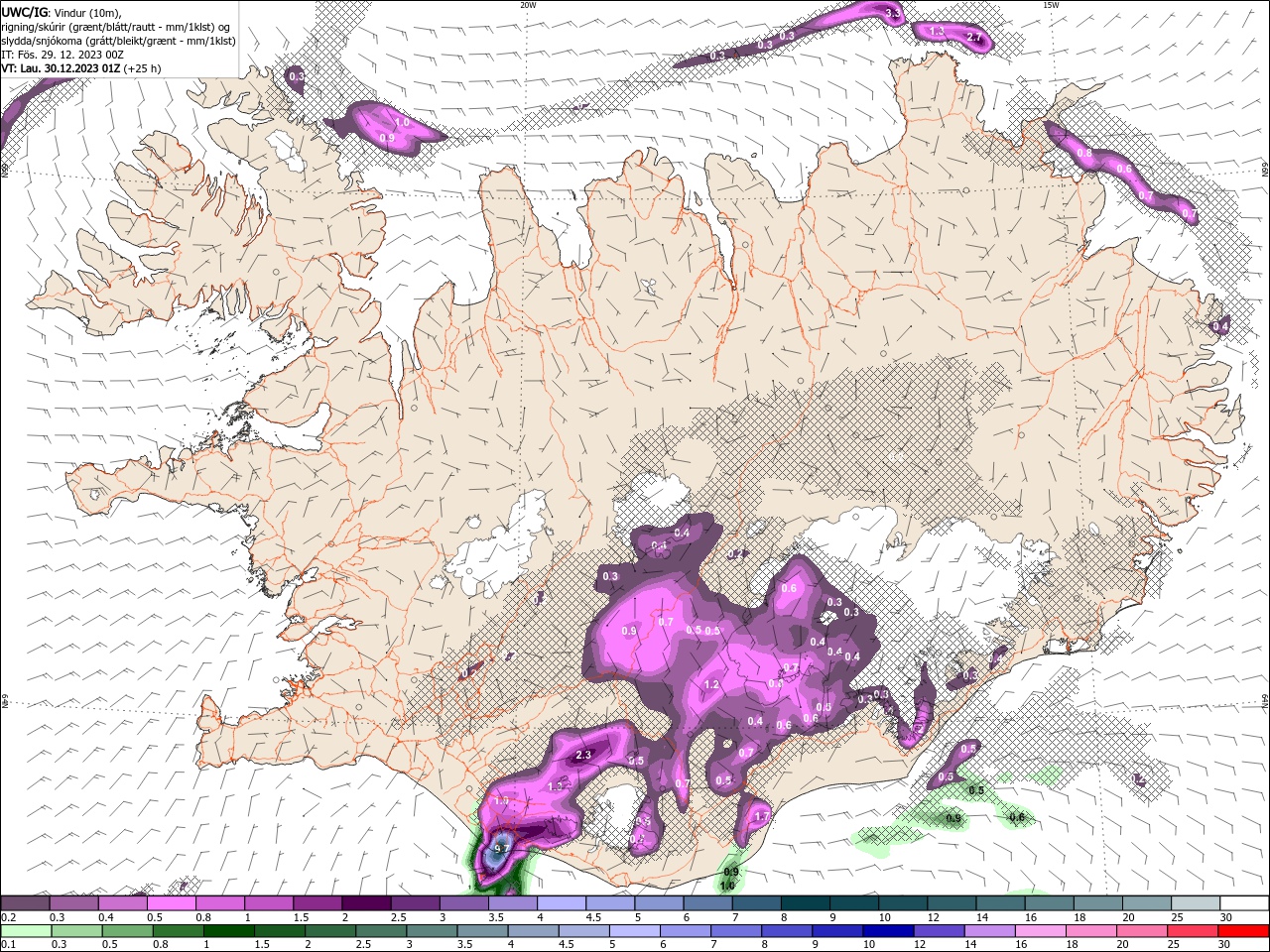Pick lavender upper swatch between 4 and 4.5

560,903
